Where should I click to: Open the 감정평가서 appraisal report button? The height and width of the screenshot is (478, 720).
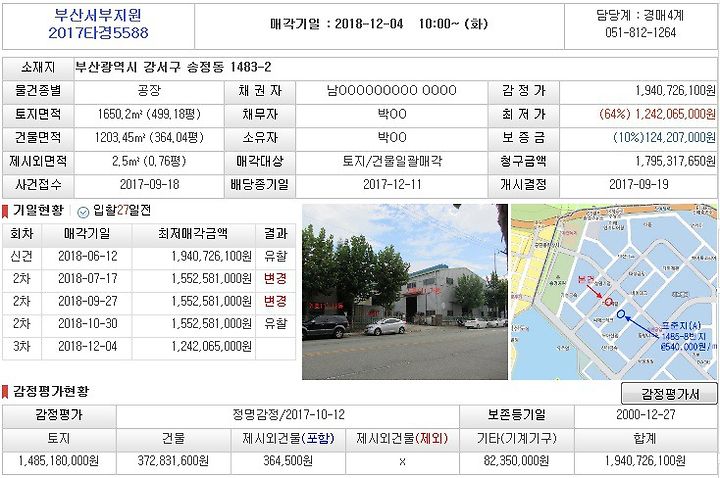pyautogui.click(x=669, y=394)
